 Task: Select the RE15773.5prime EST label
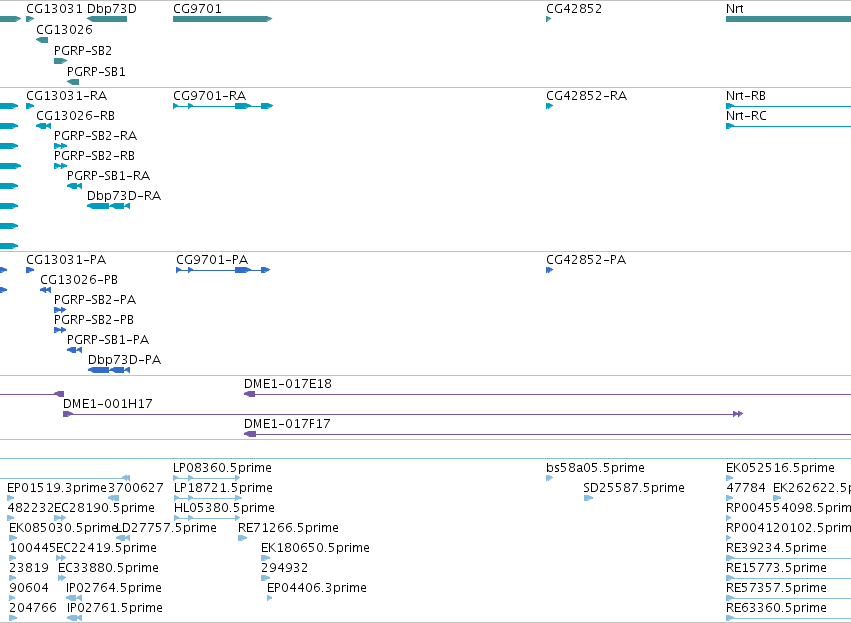point(776,569)
